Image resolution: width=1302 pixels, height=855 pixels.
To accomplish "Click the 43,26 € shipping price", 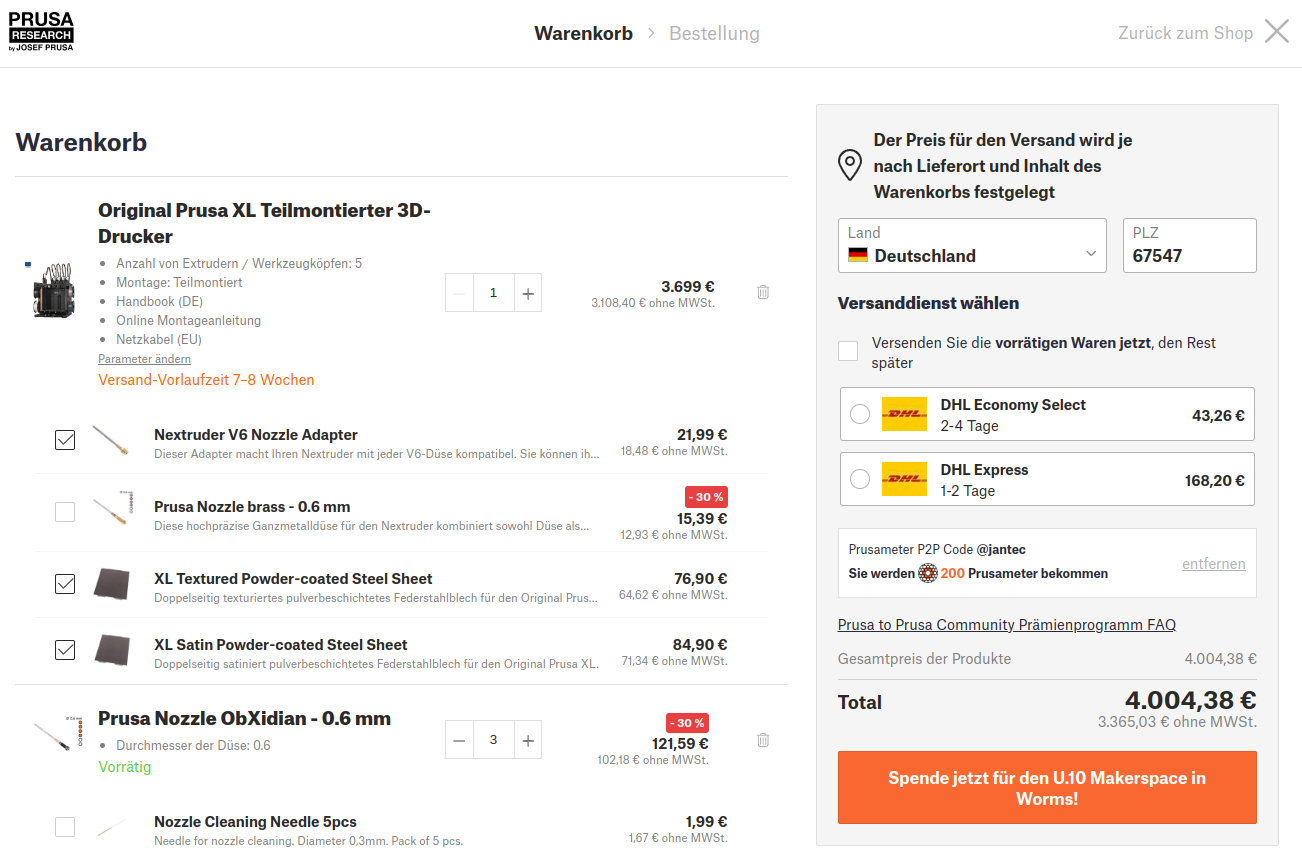I will 1218,415.
